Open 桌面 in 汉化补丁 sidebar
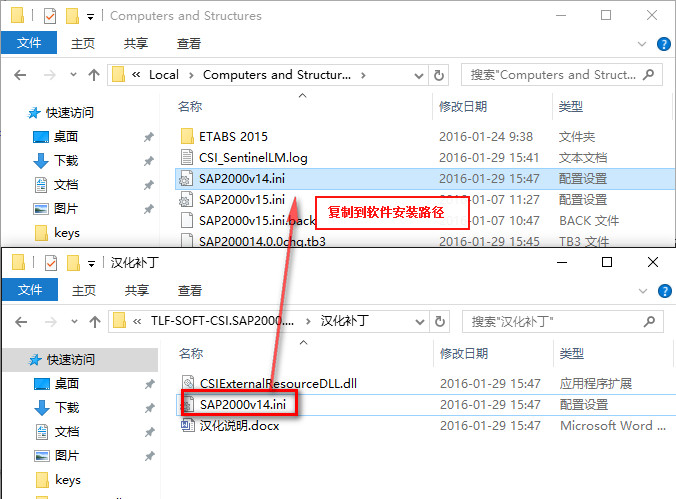The image size is (676, 499). pyautogui.click(x=66, y=383)
